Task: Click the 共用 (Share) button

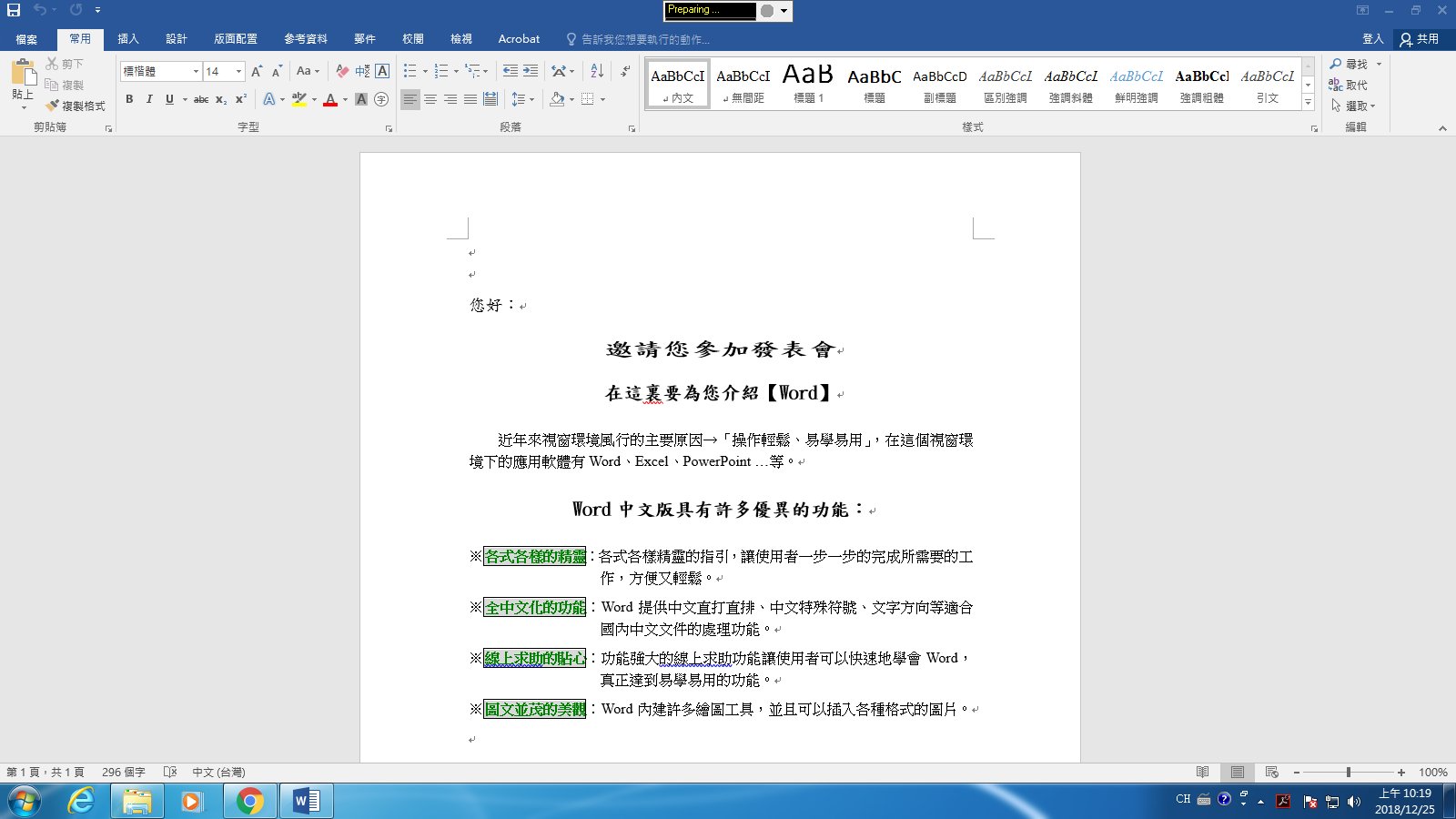Action: pos(1420,39)
